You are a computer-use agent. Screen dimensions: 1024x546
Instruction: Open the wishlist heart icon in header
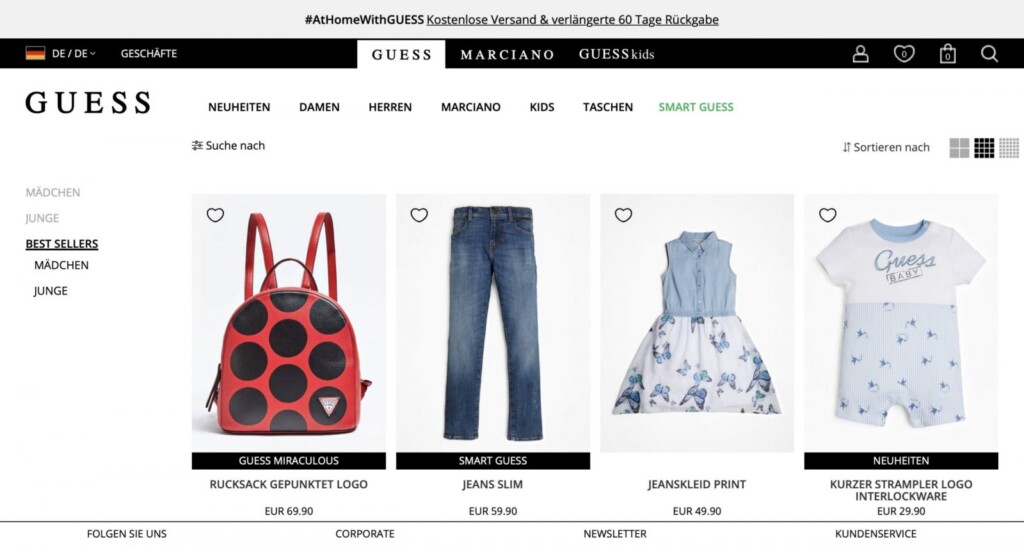[x=904, y=54]
